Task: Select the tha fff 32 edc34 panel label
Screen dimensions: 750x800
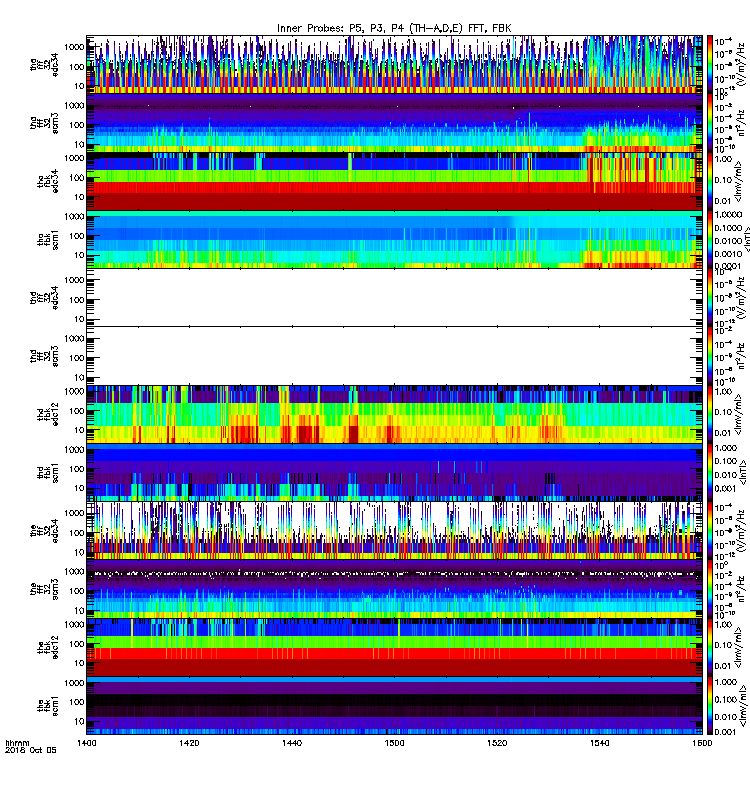Action: (44, 65)
